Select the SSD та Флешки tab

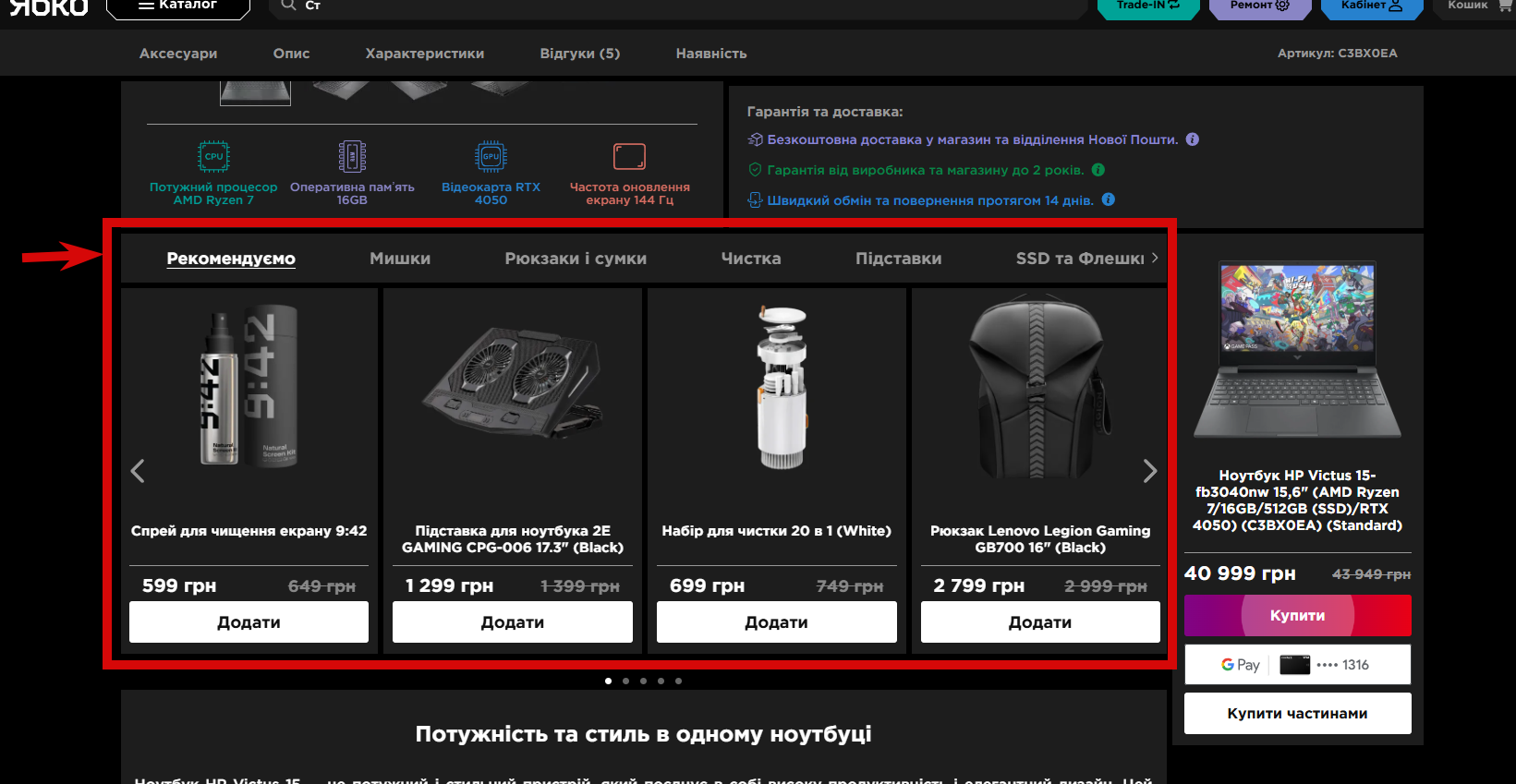tap(1080, 259)
